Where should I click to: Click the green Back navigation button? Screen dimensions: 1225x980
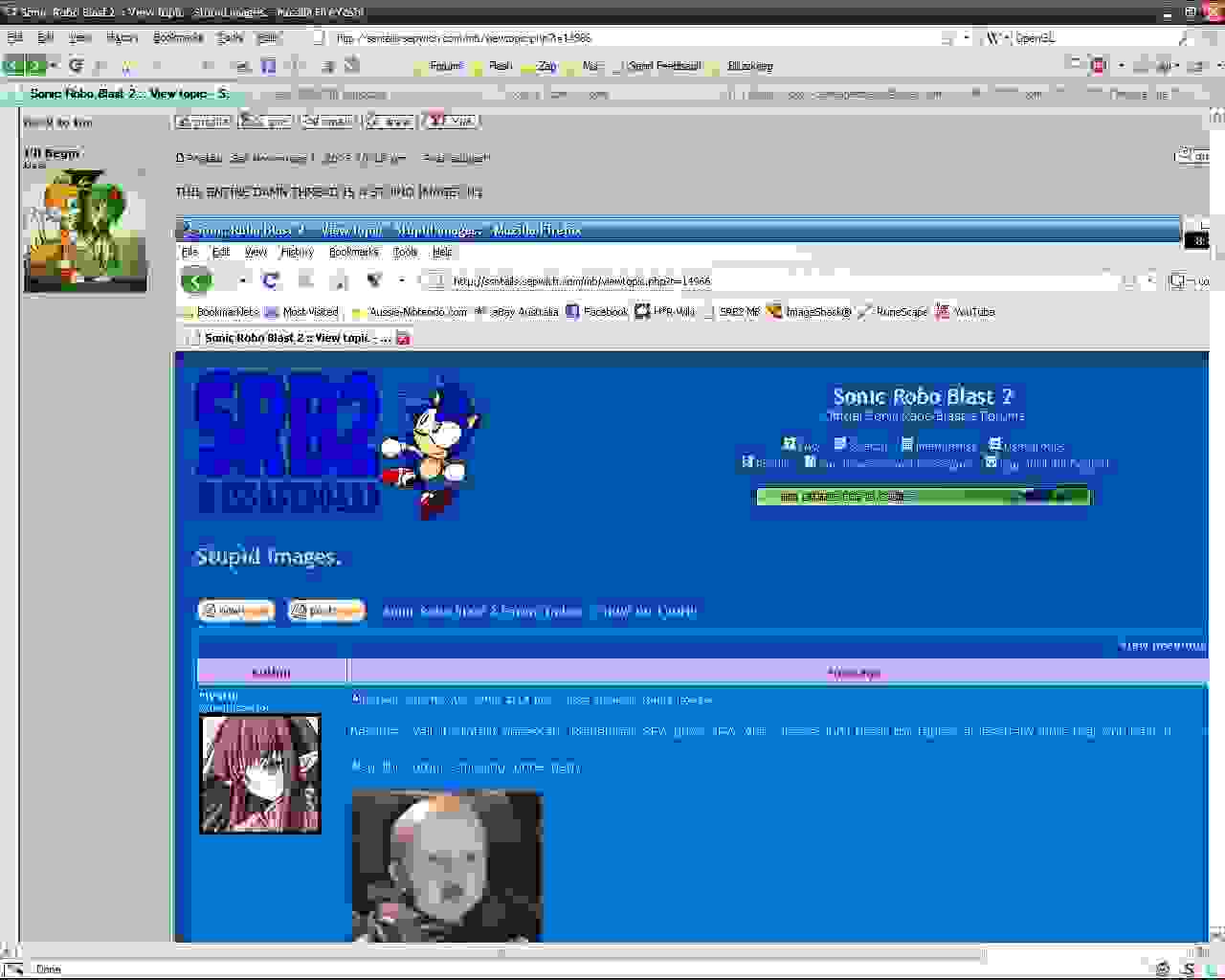pos(12,66)
